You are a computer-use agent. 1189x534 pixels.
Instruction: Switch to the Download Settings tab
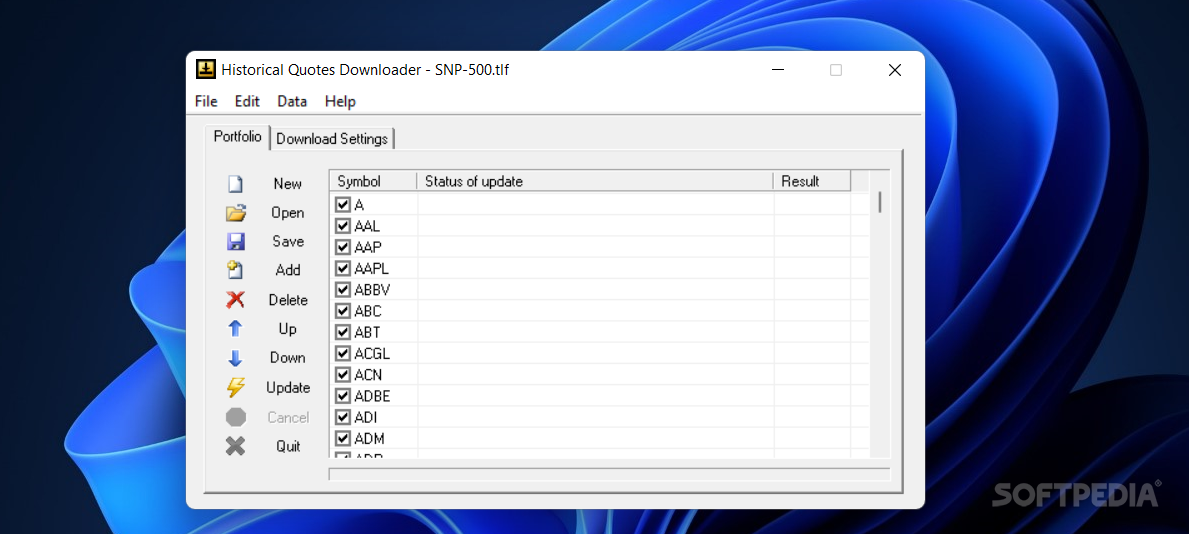coord(332,139)
